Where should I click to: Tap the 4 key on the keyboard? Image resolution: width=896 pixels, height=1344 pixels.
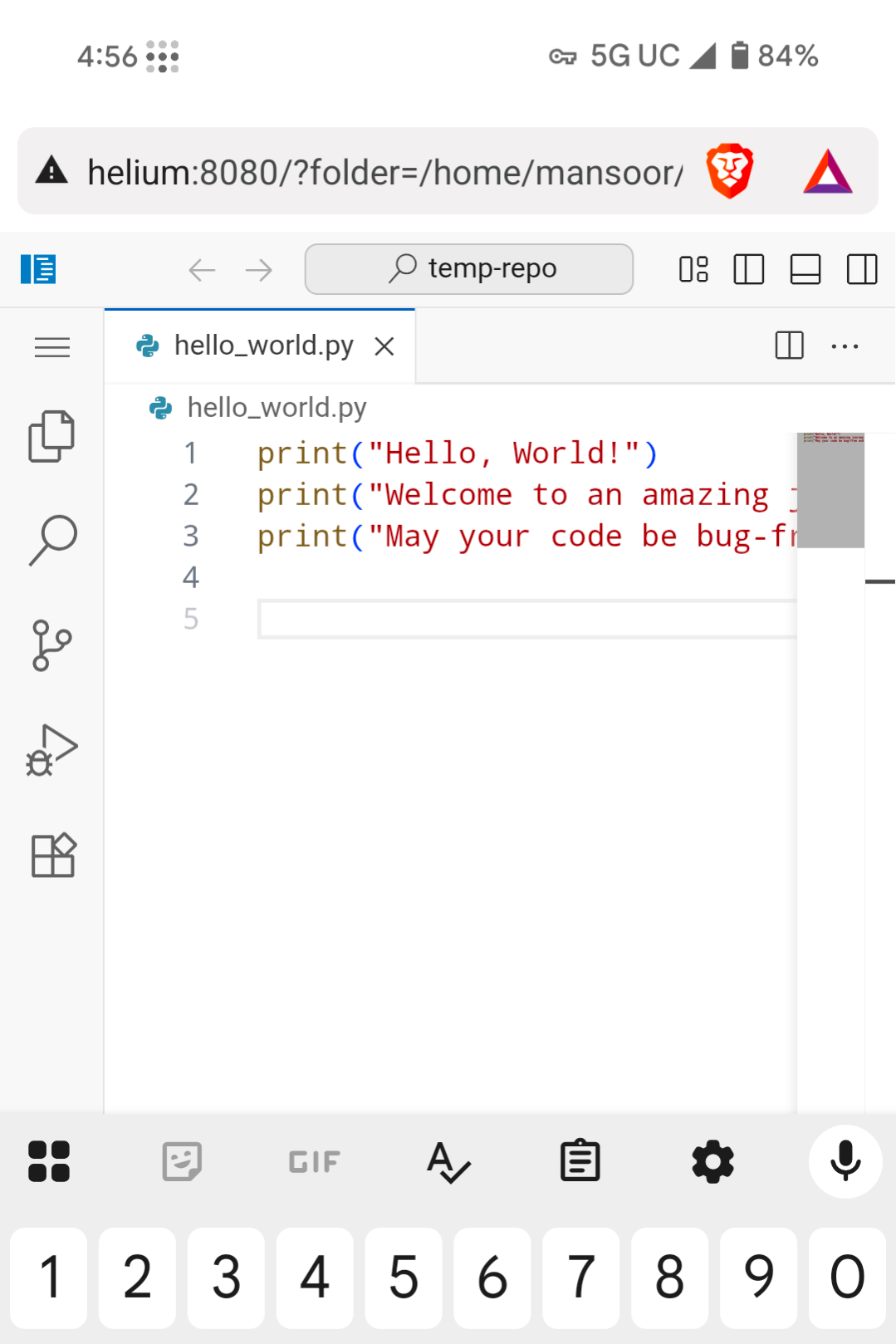pos(315,1278)
